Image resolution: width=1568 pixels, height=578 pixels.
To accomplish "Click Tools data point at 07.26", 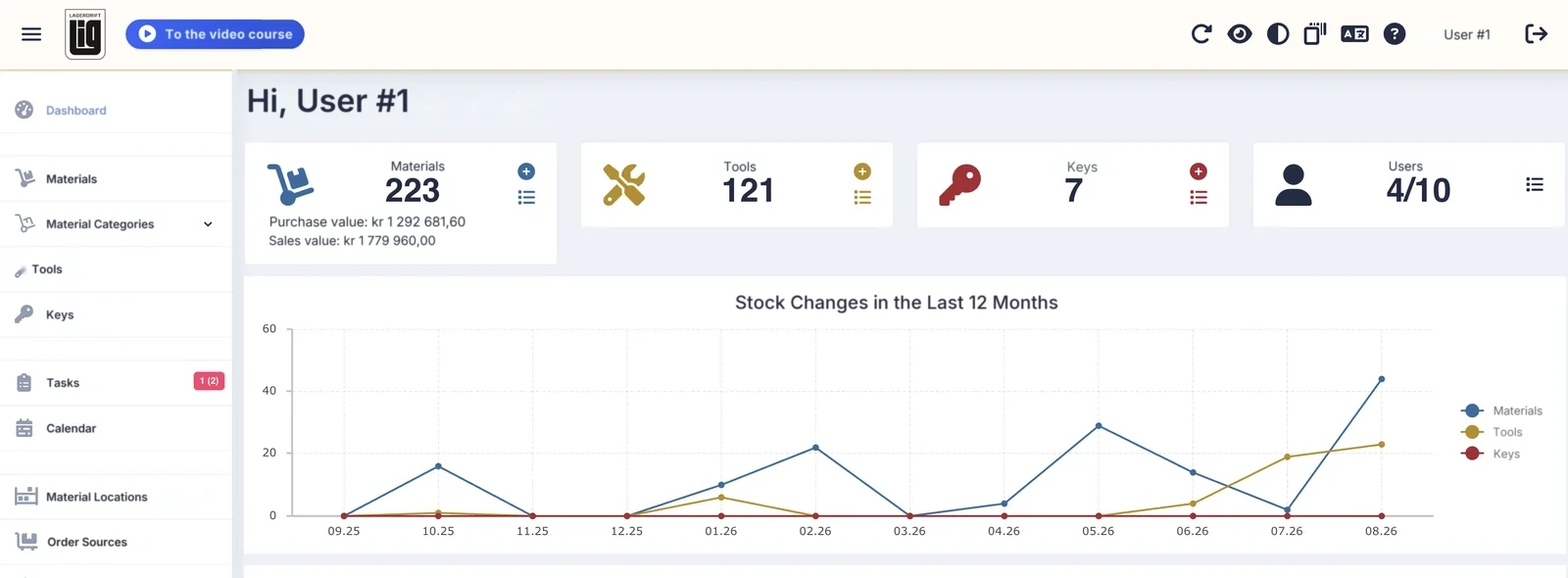I will 1288,458.
